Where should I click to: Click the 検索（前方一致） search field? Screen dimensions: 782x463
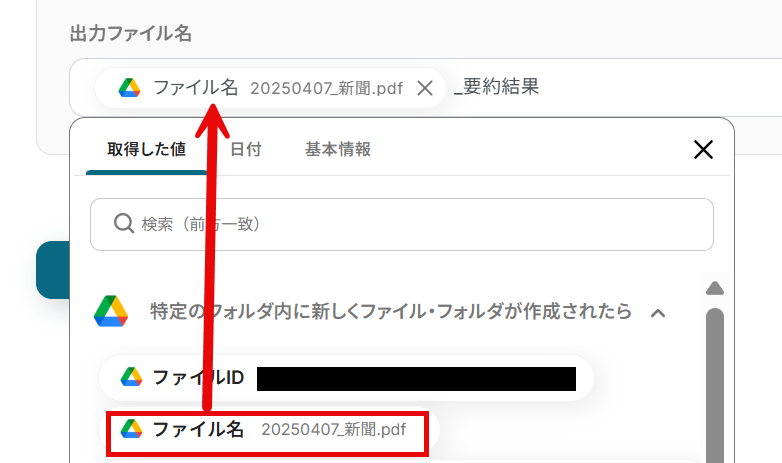point(401,225)
